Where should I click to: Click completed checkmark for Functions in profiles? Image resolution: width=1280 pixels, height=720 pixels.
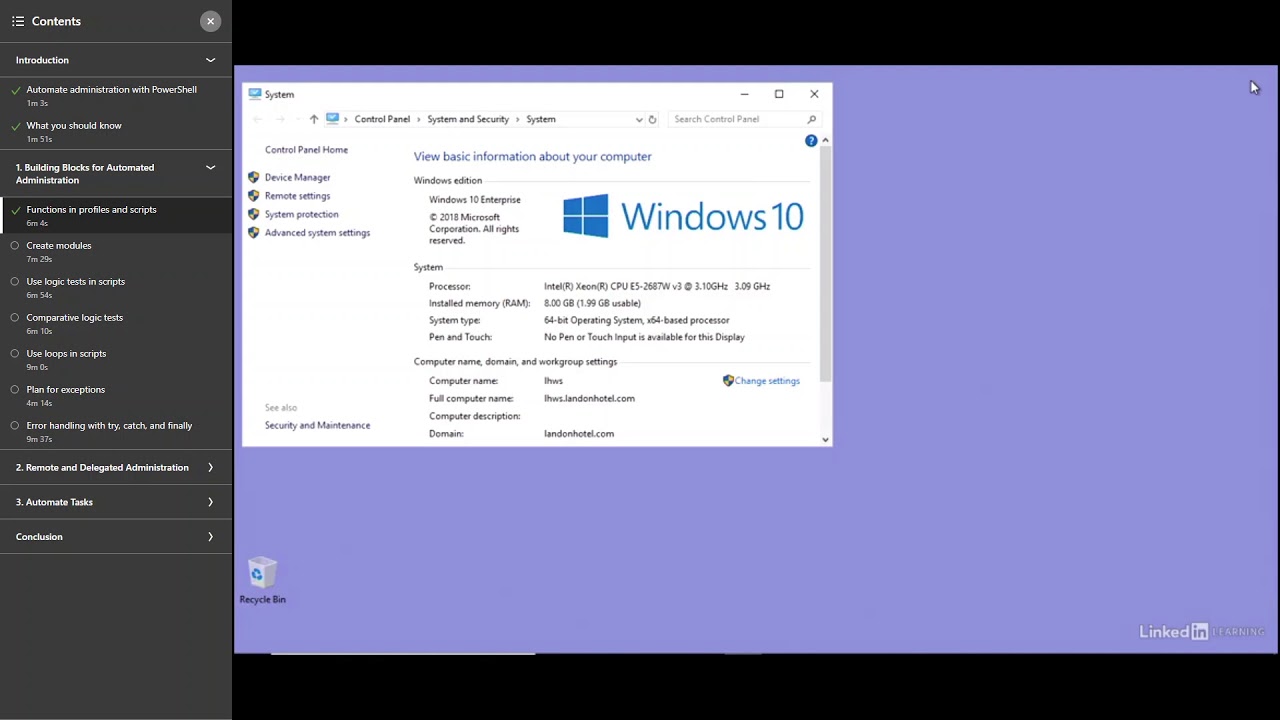pyautogui.click(x=16, y=210)
